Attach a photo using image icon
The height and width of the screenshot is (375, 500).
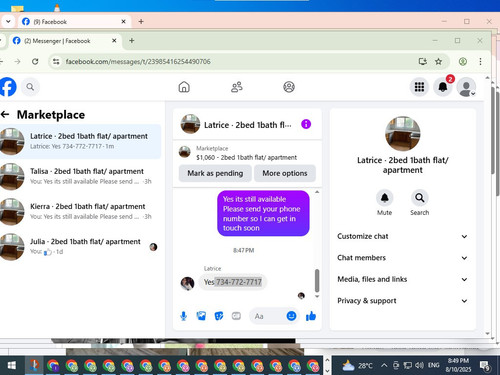click(201, 316)
